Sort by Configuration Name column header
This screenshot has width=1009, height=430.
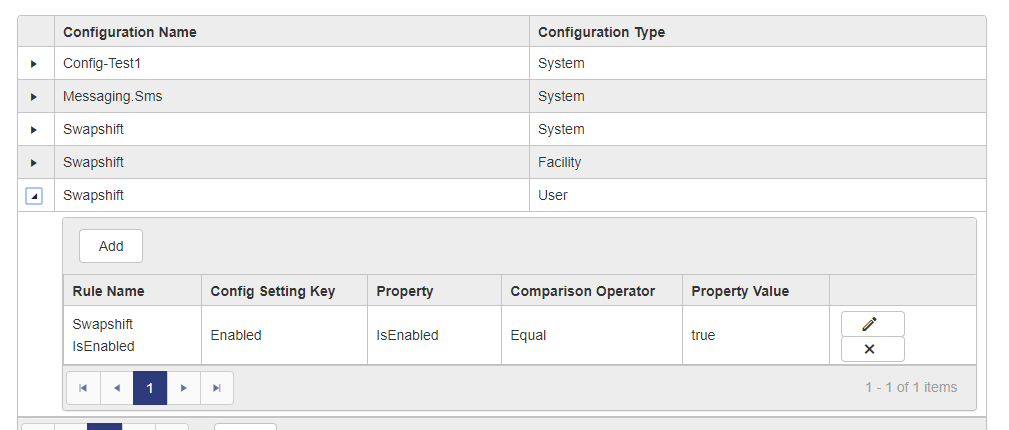click(x=130, y=32)
